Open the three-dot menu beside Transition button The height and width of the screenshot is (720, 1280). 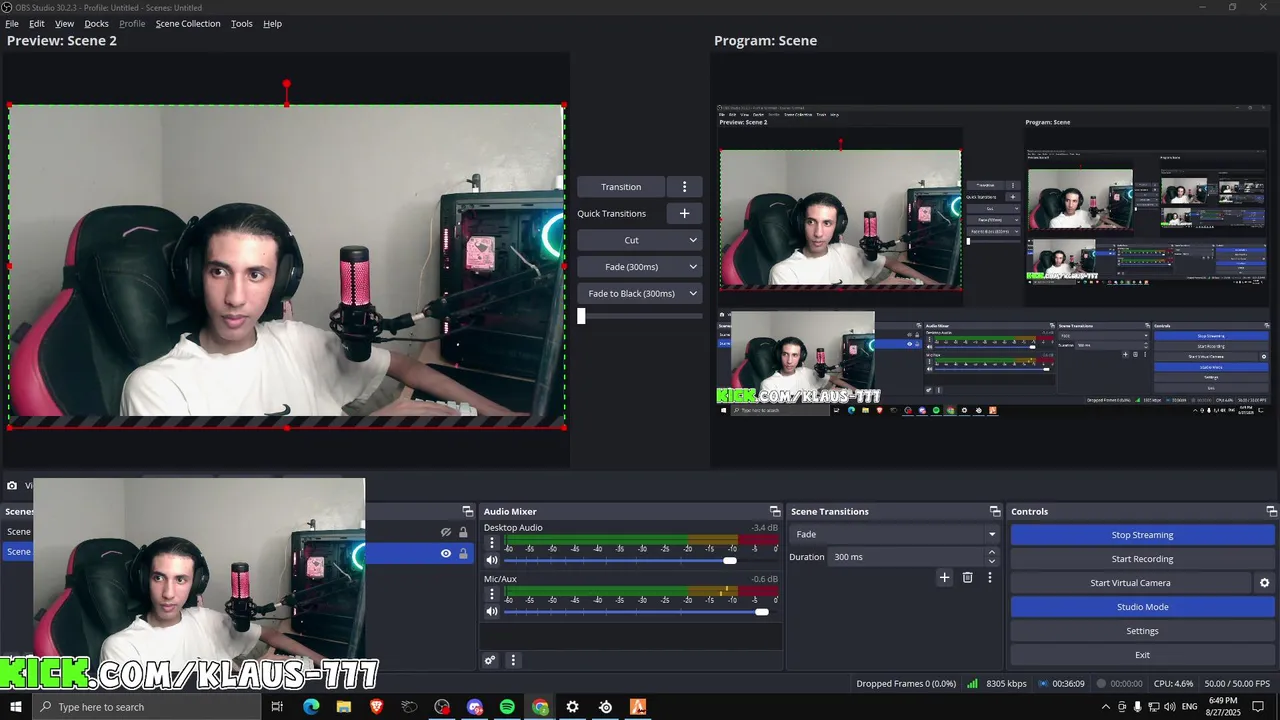click(684, 187)
